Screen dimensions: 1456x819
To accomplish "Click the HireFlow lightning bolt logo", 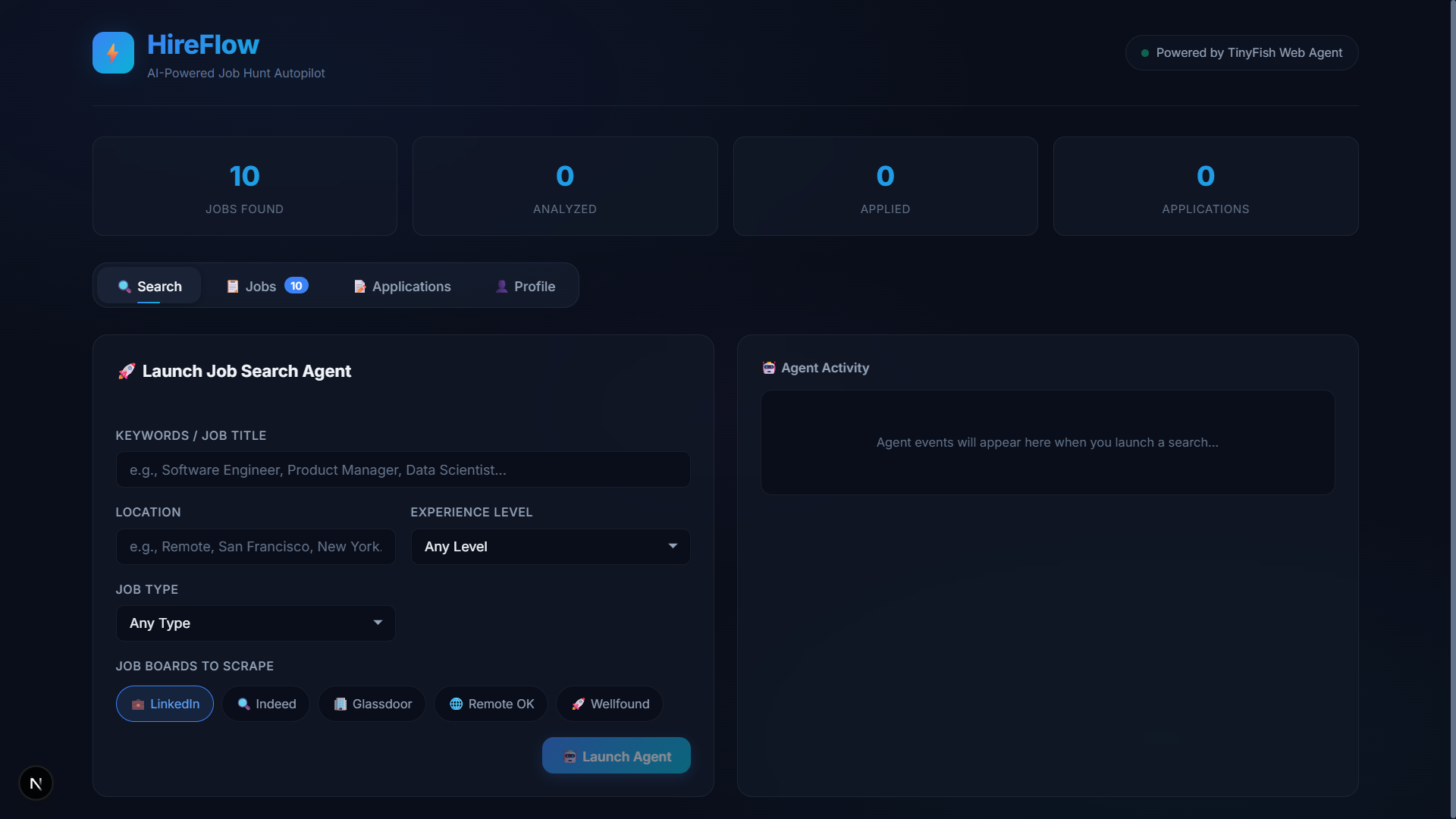I will 113,52.
